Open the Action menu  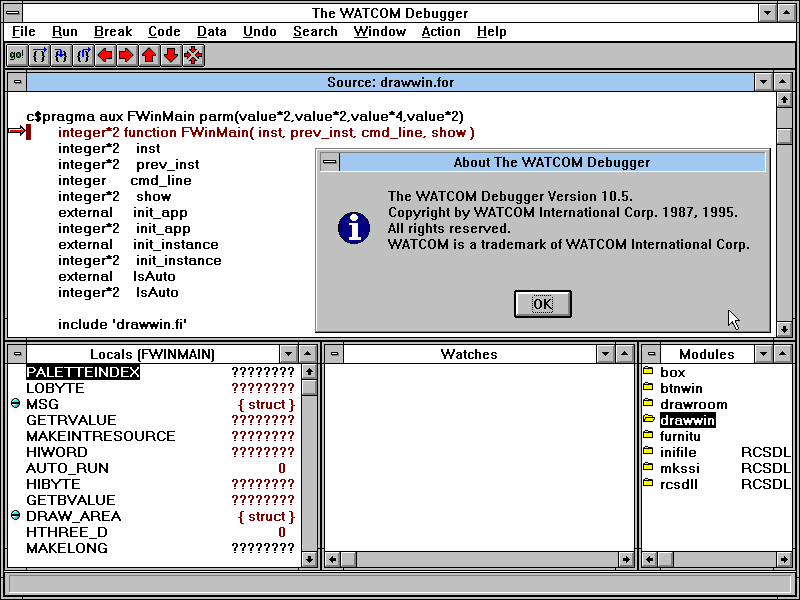coord(441,32)
